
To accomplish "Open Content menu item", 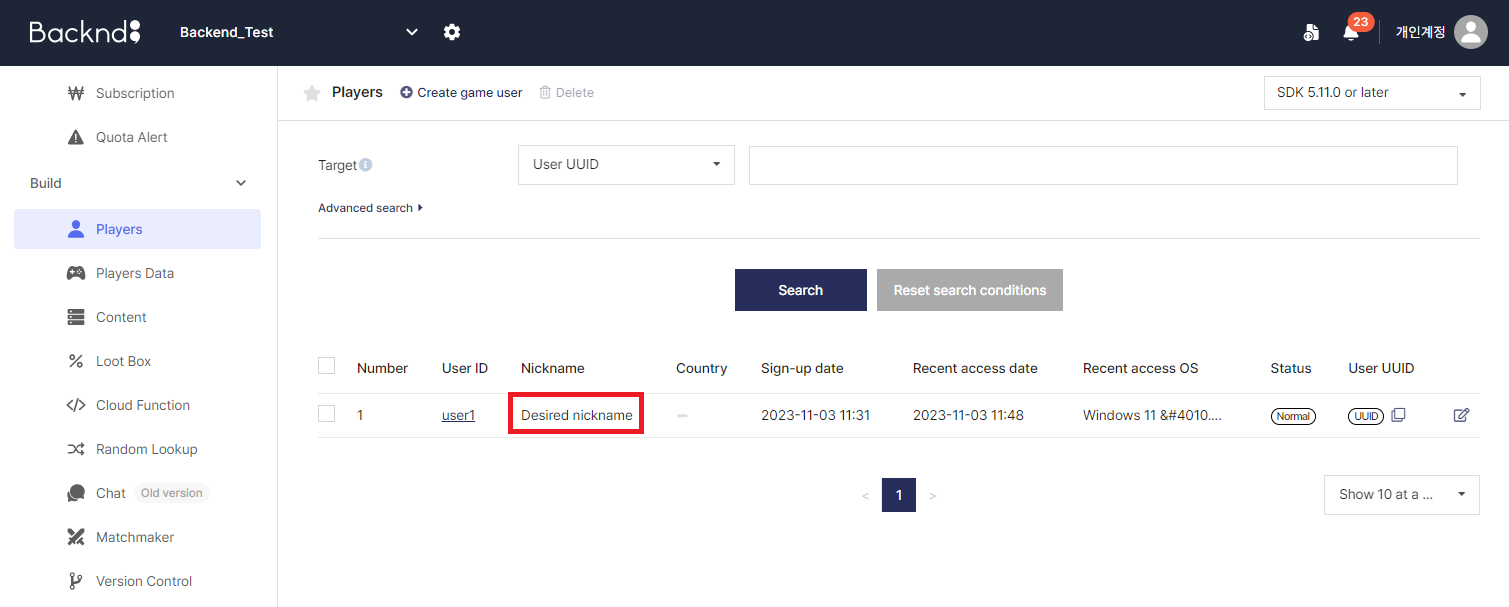I will [x=121, y=317].
